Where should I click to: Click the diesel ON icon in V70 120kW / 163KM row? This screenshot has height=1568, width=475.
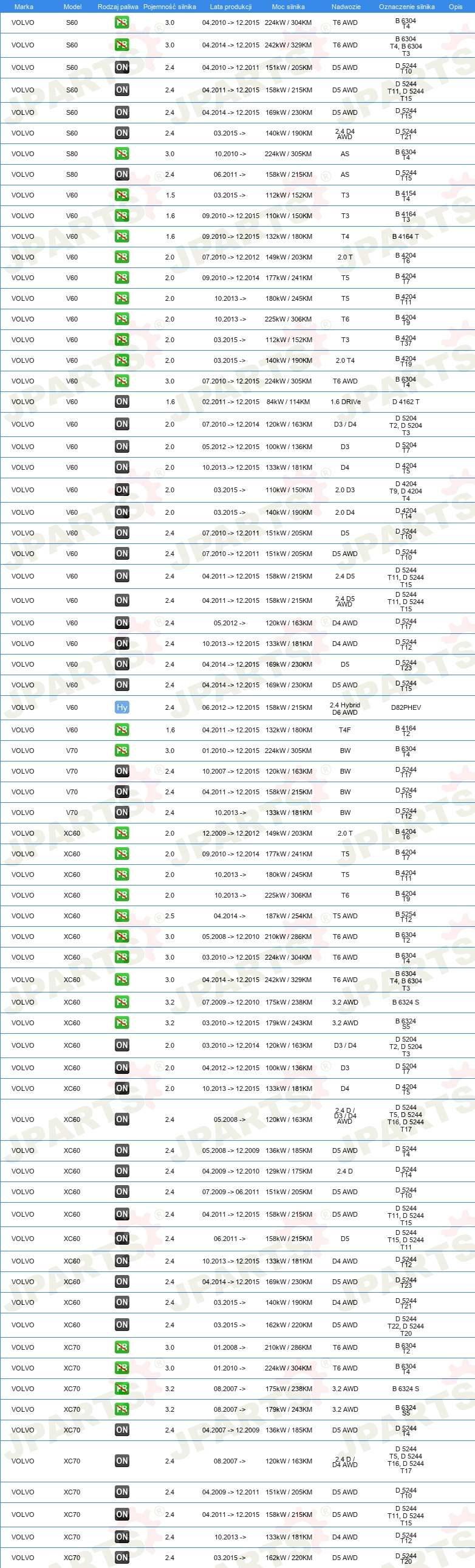point(121,771)
